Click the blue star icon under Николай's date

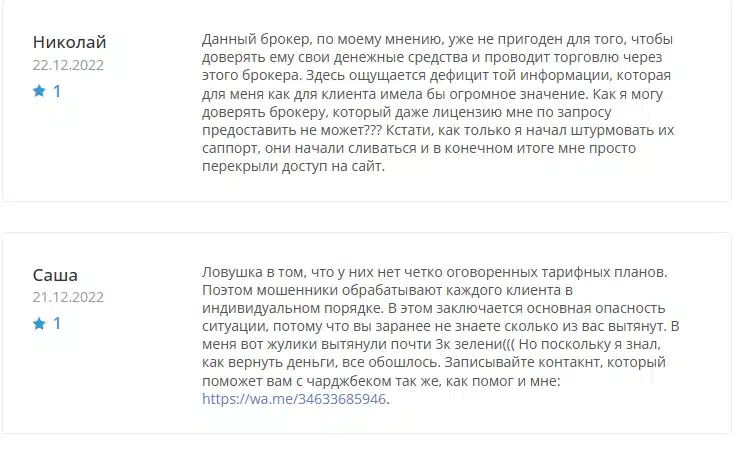39,91
